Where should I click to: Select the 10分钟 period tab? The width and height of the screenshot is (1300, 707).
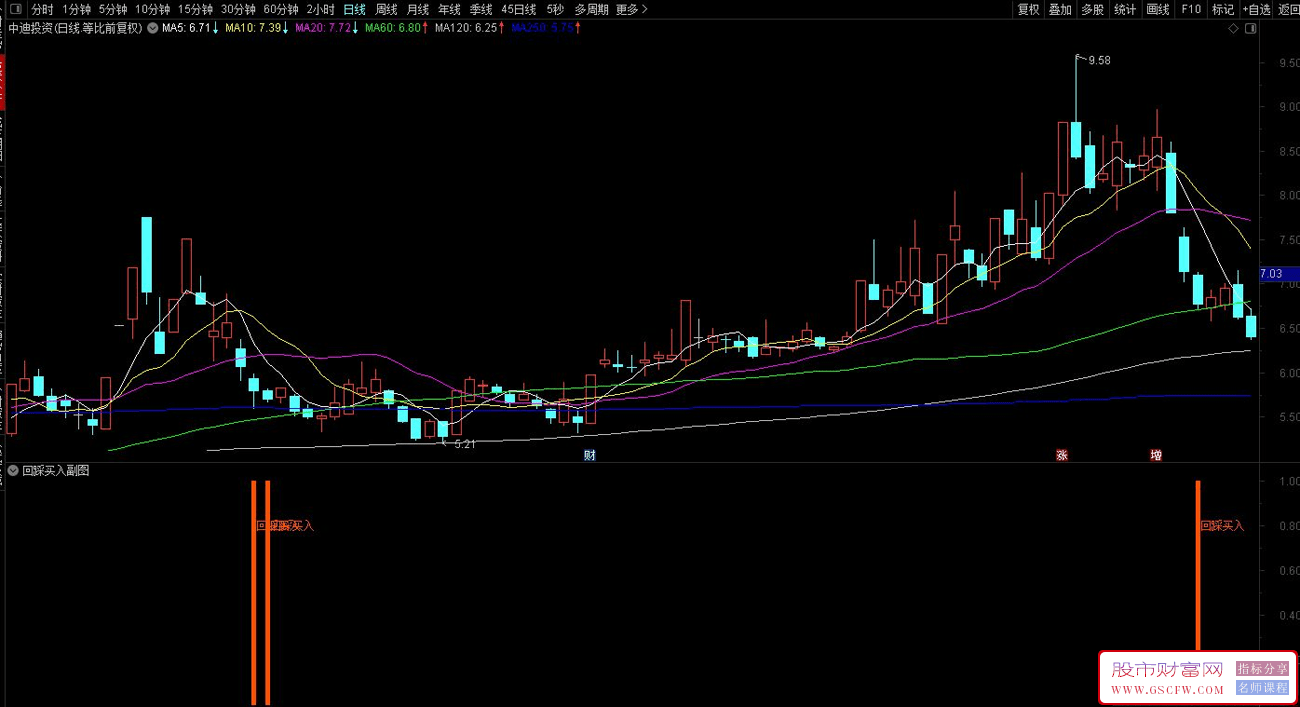point(153,9)
